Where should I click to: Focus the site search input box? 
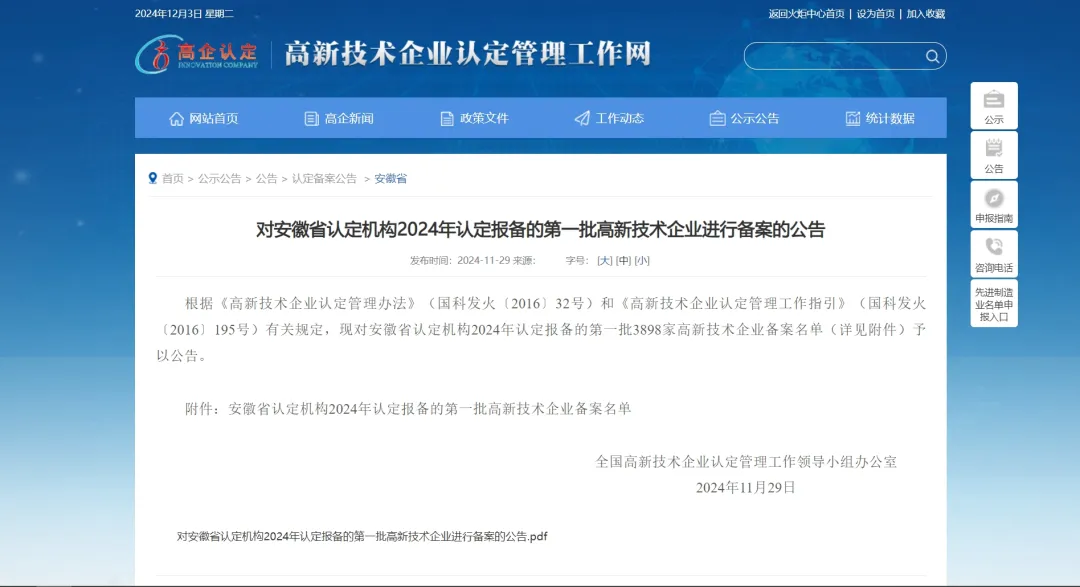[833, 56]
